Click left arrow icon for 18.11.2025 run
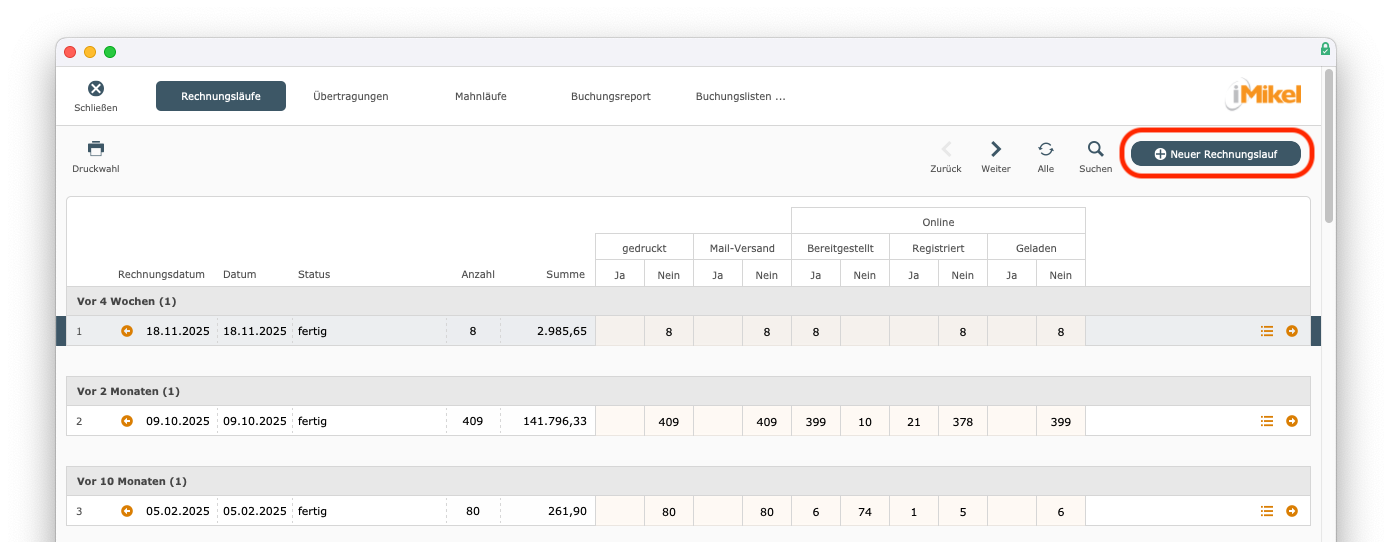Viewport: 1392px width, 542px height. coord(127,331)
